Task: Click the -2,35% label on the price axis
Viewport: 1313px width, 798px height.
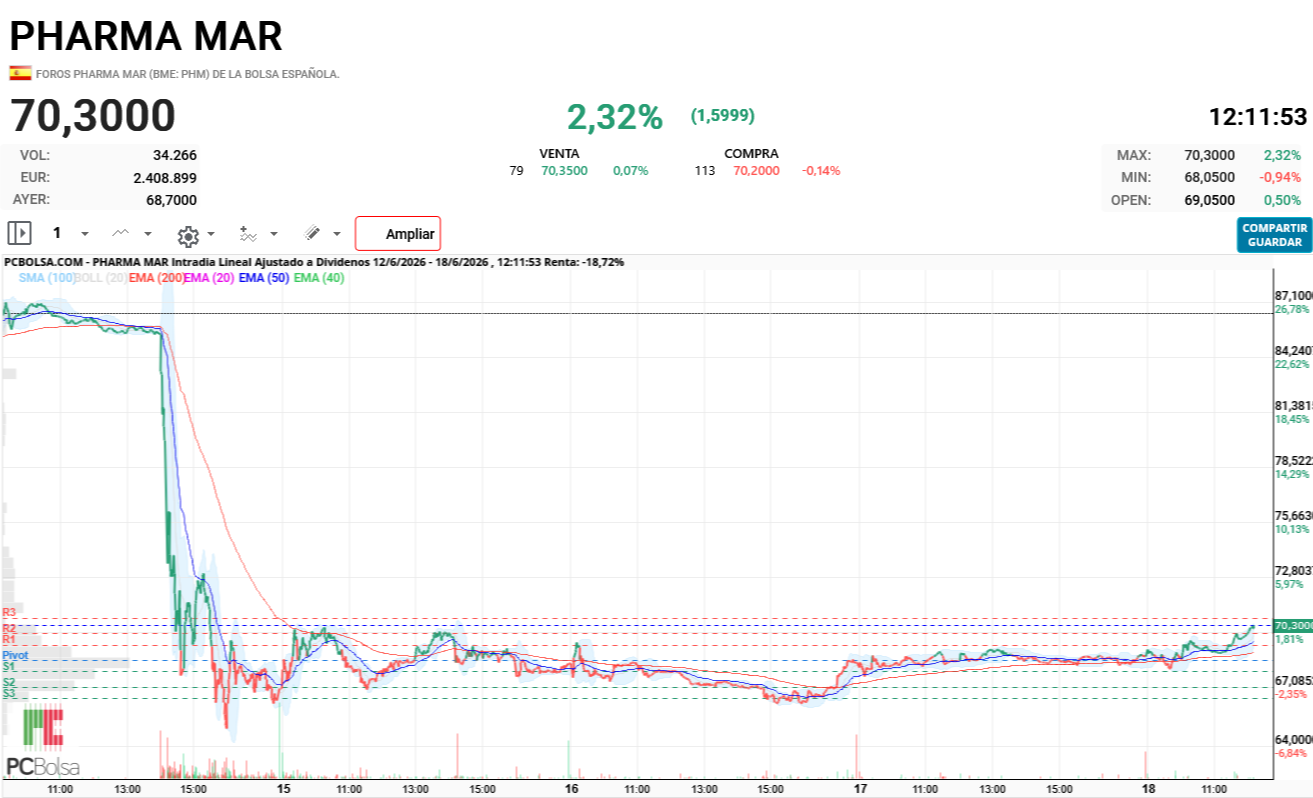Action: pos(1292,693)
